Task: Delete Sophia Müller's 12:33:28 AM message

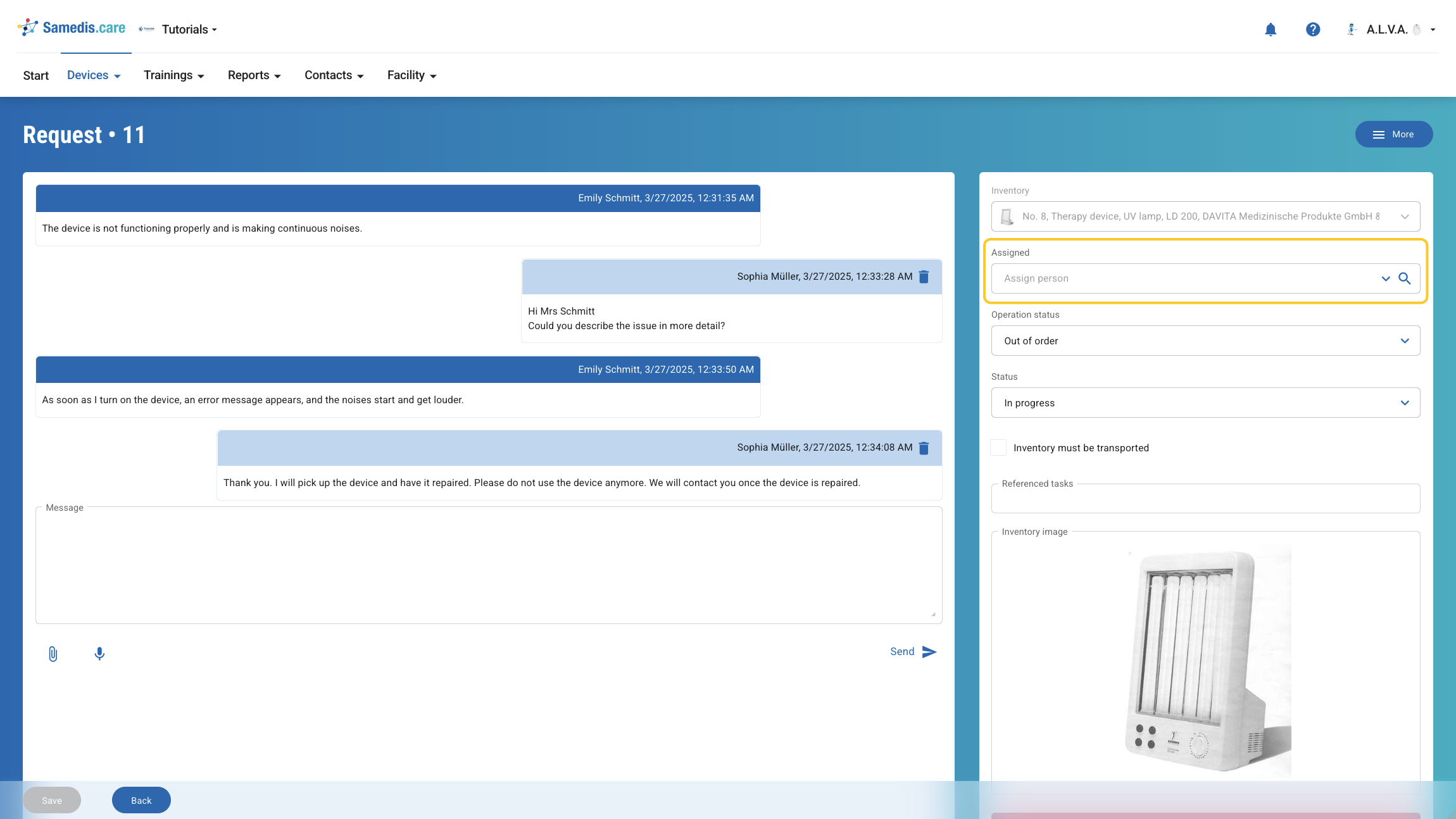Action: point(924,277)
